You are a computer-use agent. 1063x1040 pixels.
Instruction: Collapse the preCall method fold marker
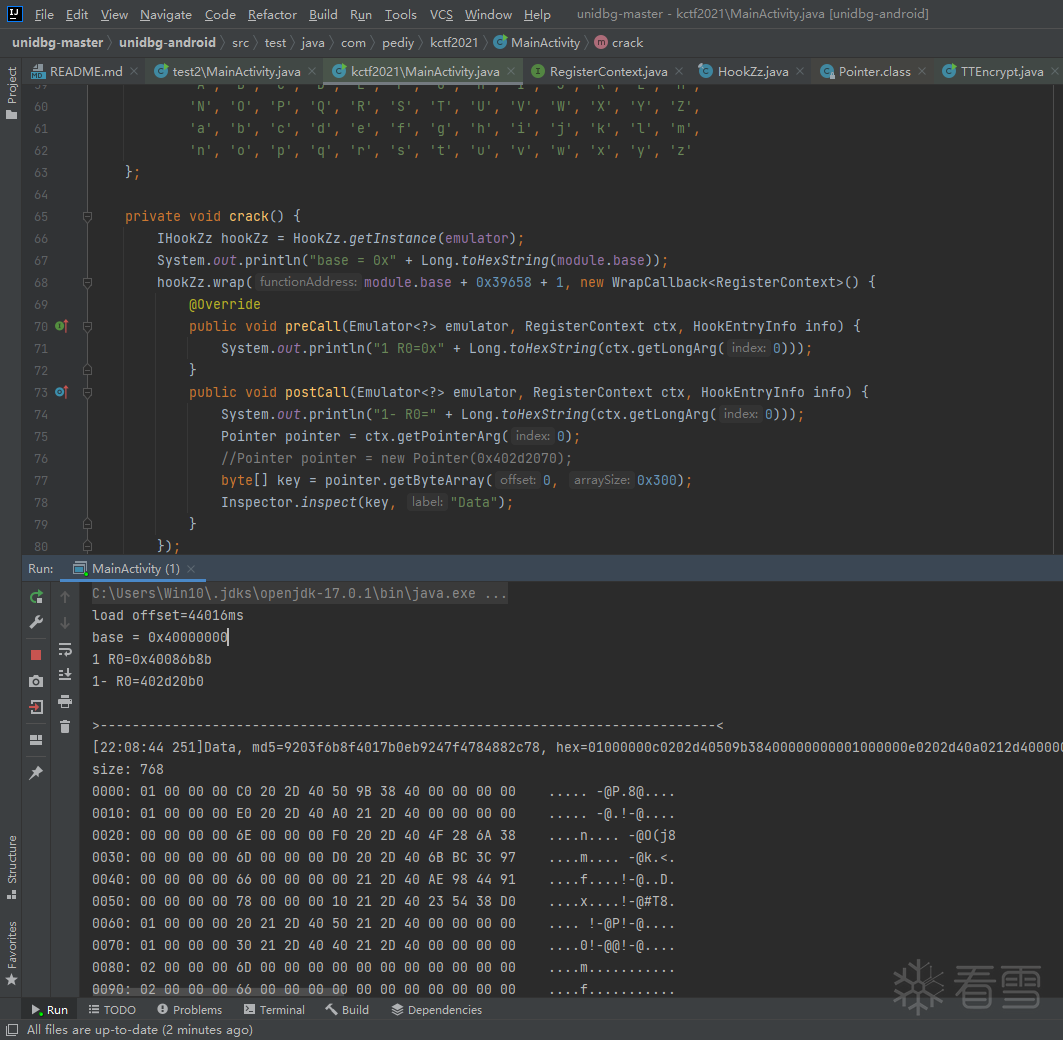pos(88,326)
